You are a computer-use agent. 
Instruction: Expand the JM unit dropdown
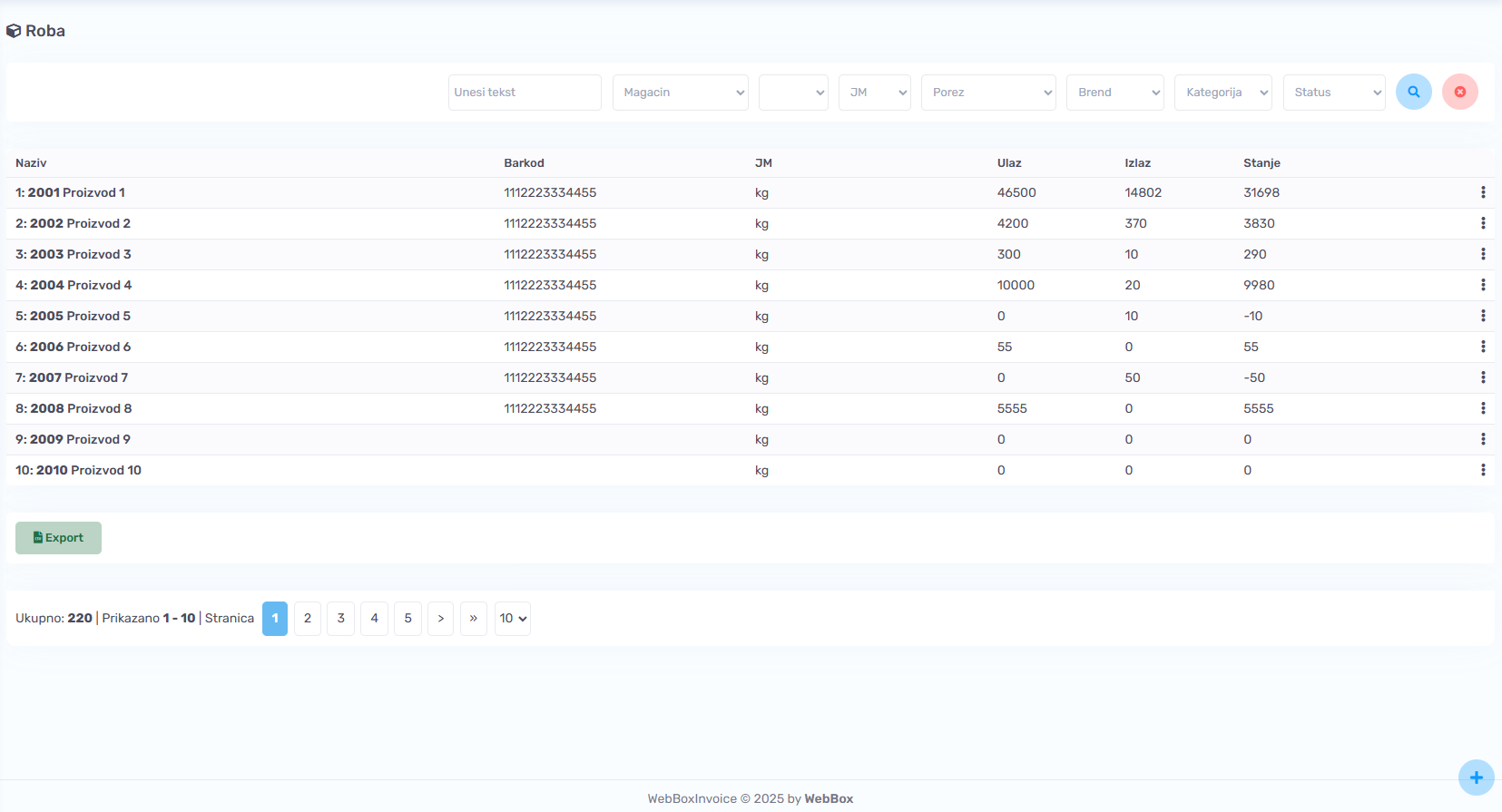[874, 93]
